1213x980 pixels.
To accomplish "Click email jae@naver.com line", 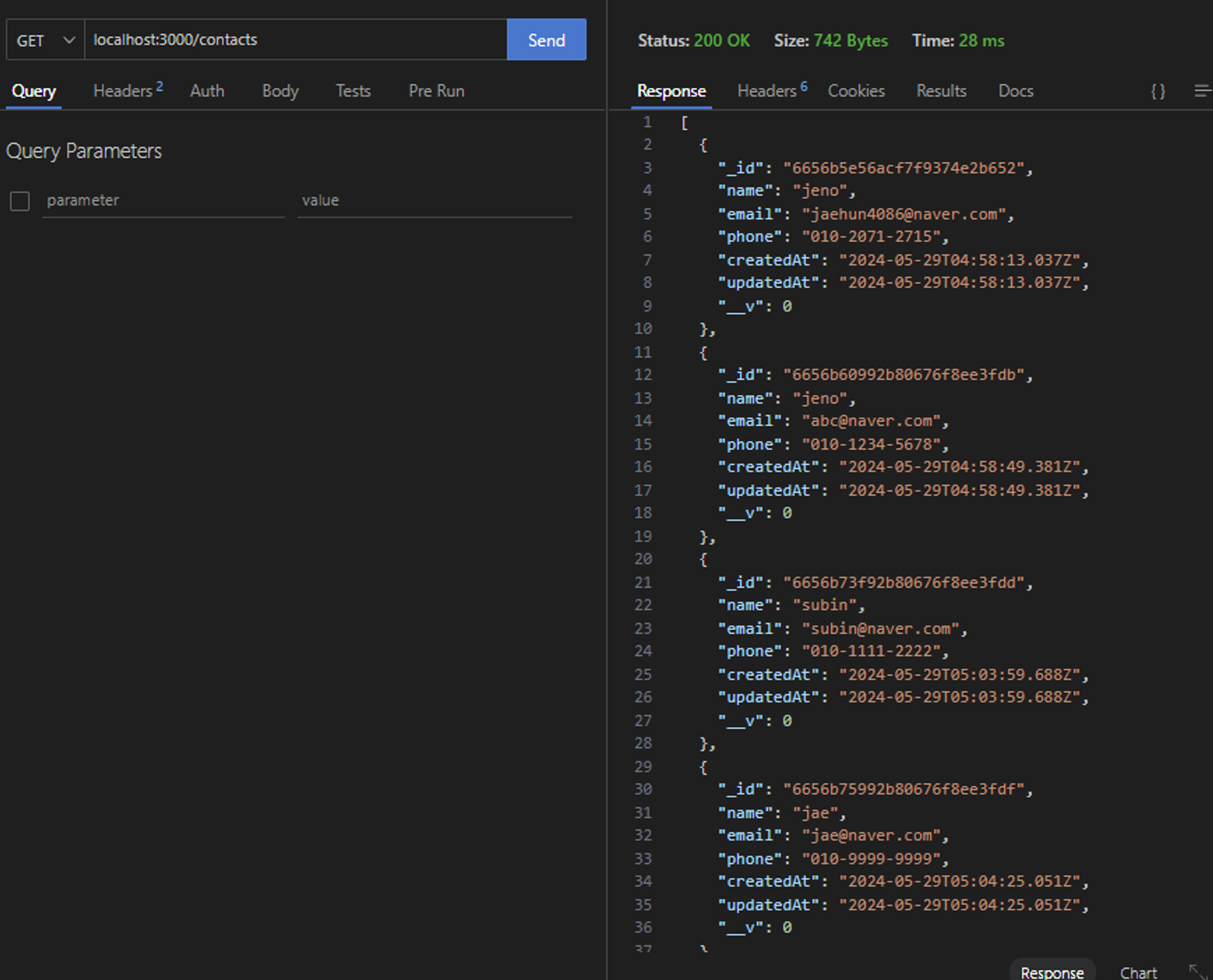I will point(833,836).
